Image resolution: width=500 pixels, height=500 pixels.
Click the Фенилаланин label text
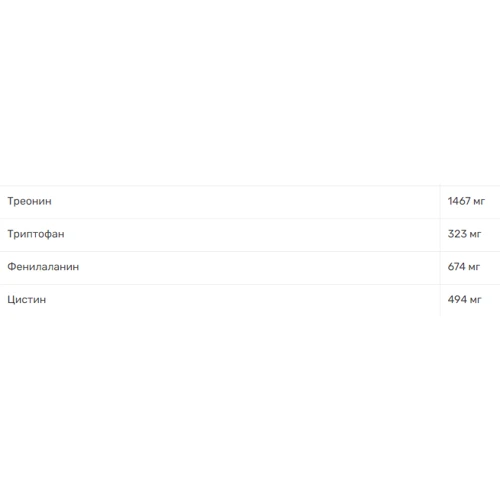coord(43,267)
